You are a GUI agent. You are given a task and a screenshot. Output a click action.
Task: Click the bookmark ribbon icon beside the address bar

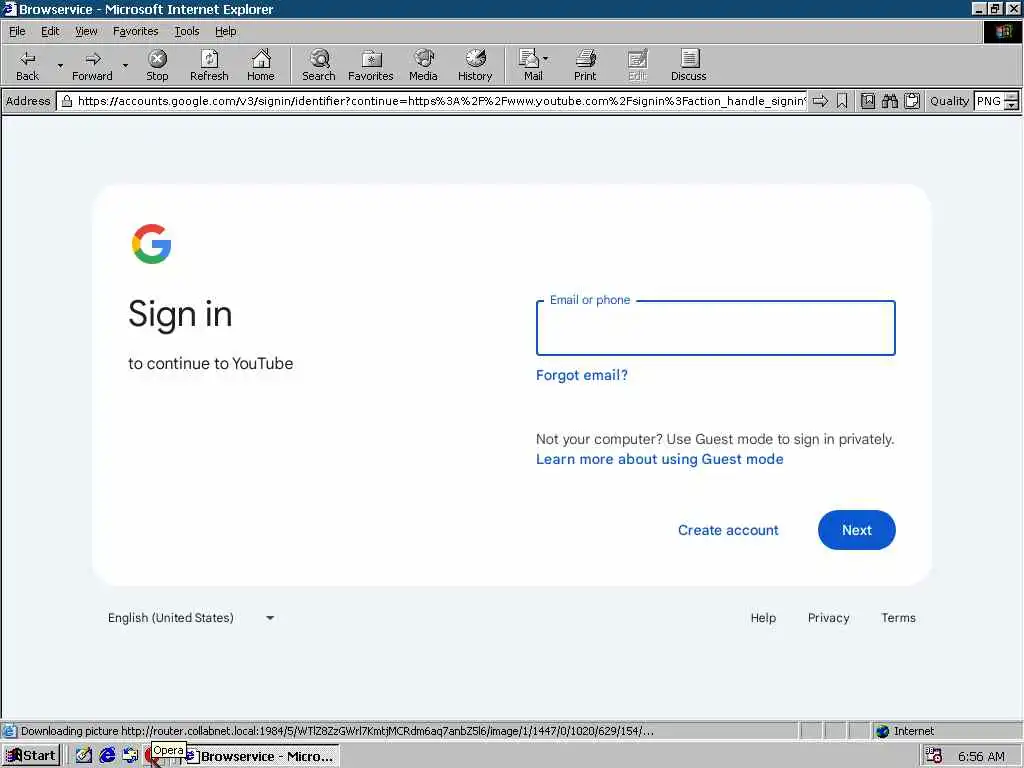(842, 101)
